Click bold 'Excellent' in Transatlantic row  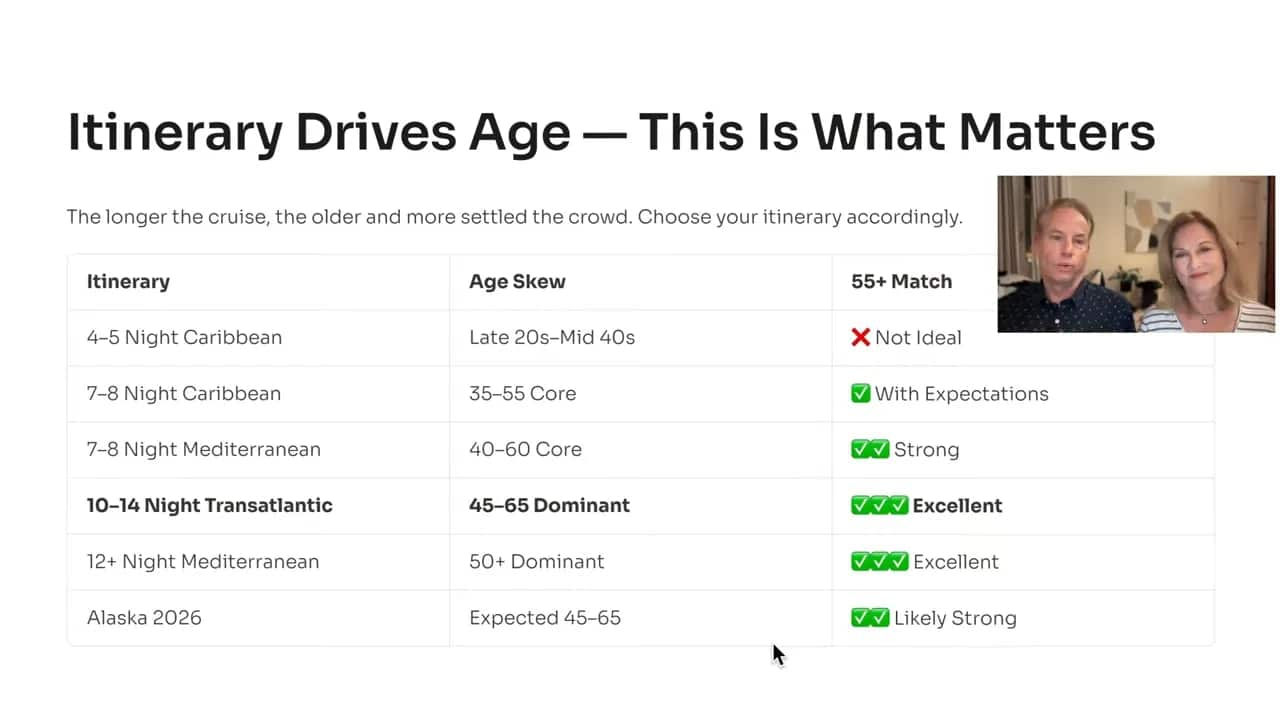[958, 506]
